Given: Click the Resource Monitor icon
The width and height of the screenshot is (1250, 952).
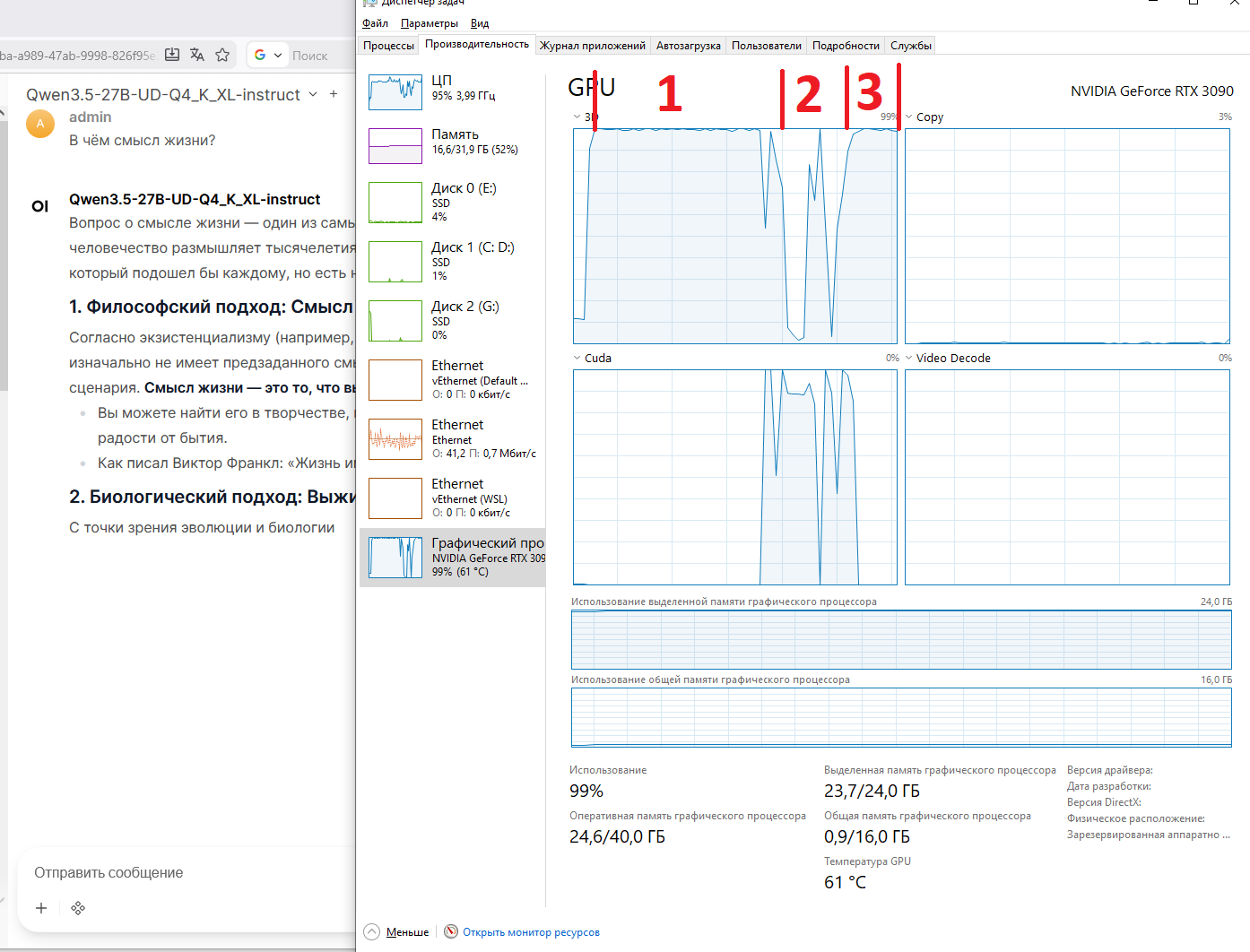Looking at the screenshot, I should [451, 931].
